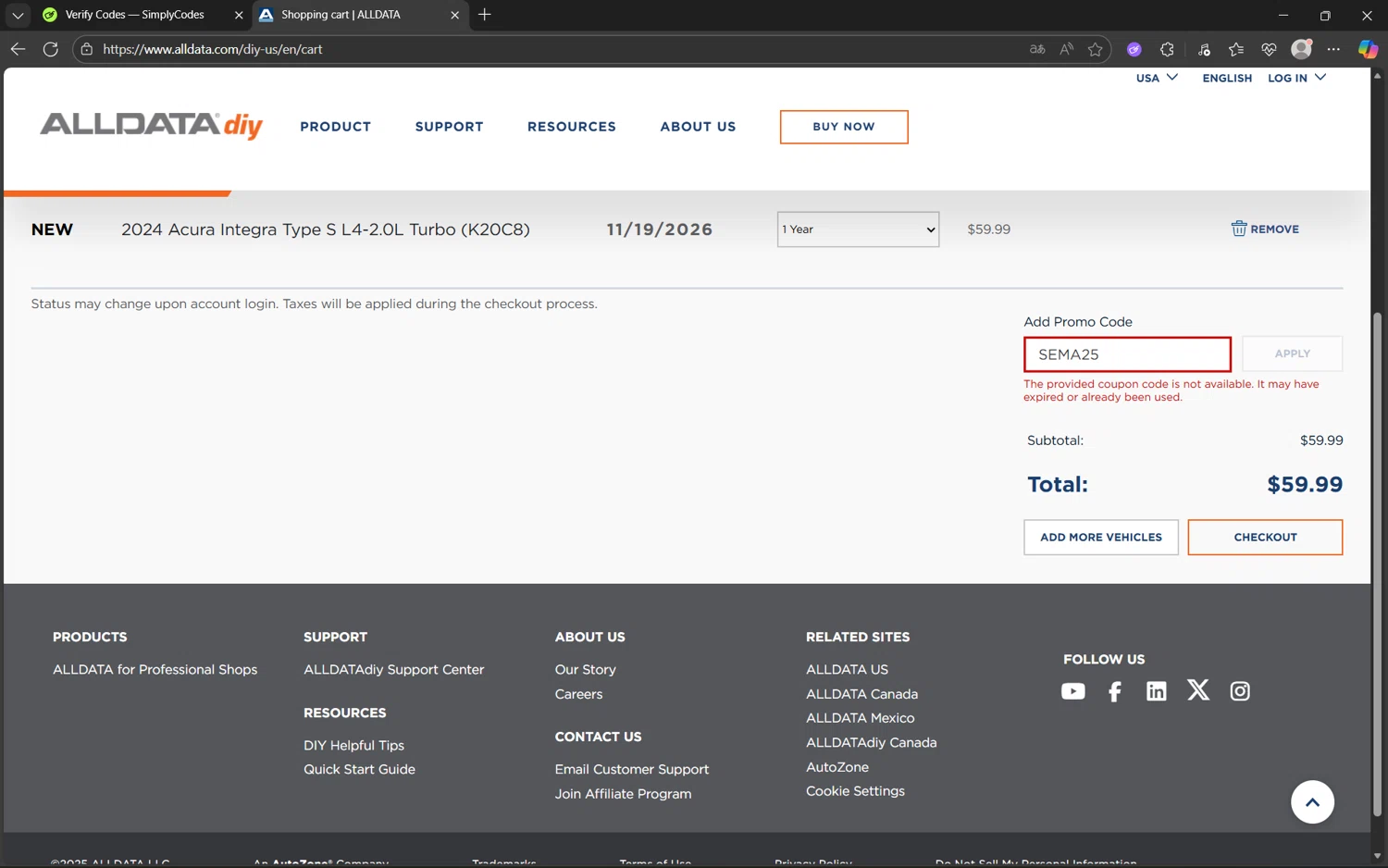The height and width of the screenshot is (868, 1388).
Task: Visit the X (Twitter) icon link
Action: pos(1197,690)
